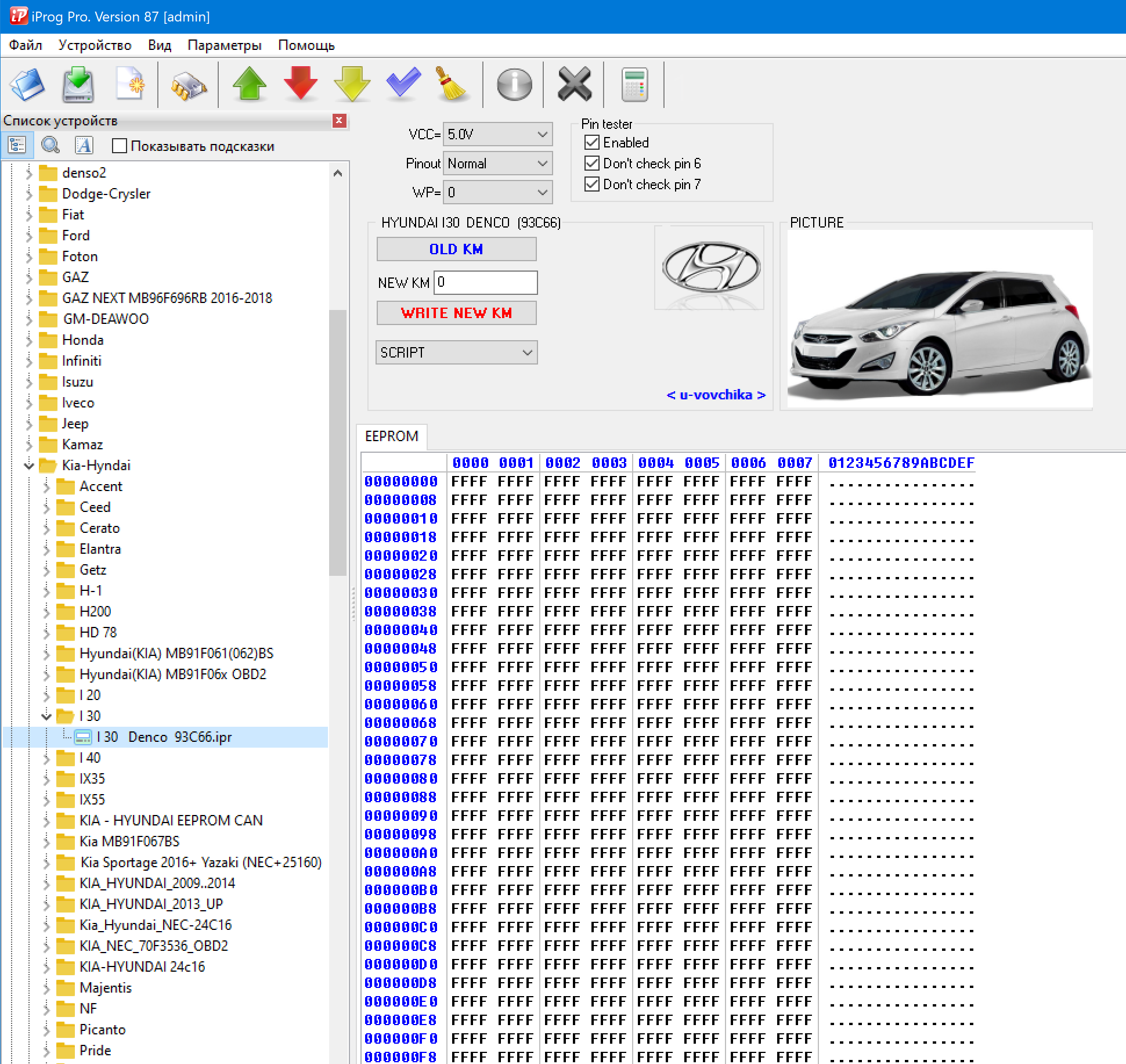Click the red down-arrow write icon
Screen dimensions: 1126x1064
pos(301,85)
